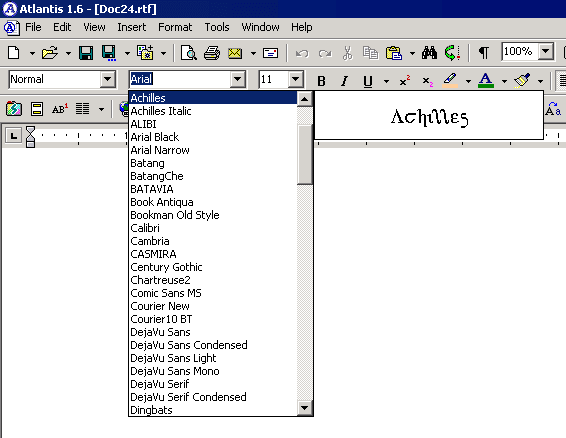The width and height of the screenshot is (566, 438).
Task: Click the green Go Back arrow icon
Action: click(x=452, y=53)
